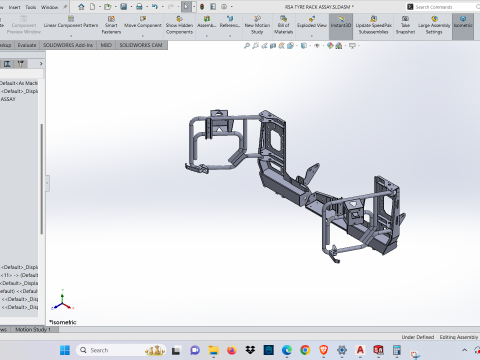This screenshot has height=360, width=480.
Task: Open File Properties icon next to Rebuild
Action: (213, 7)
